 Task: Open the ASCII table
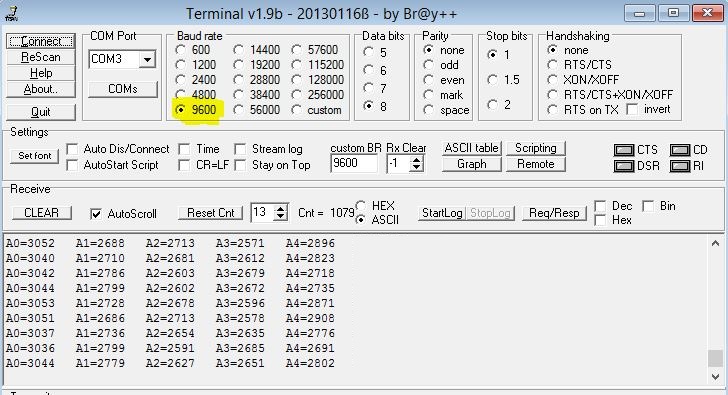click(x=471, y=148)
